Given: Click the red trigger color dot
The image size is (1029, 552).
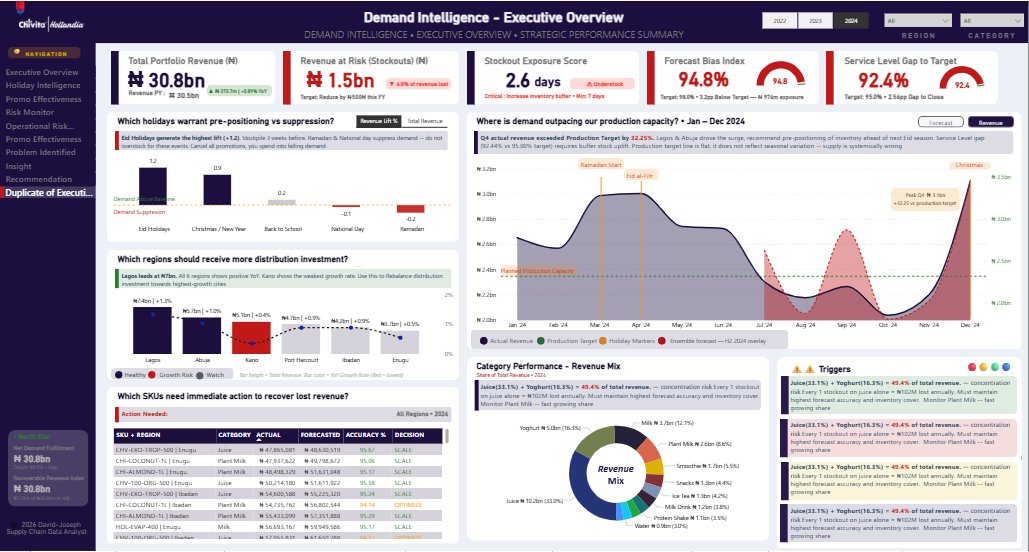Looking at the screenshot, I should click(x=972, y=368).
